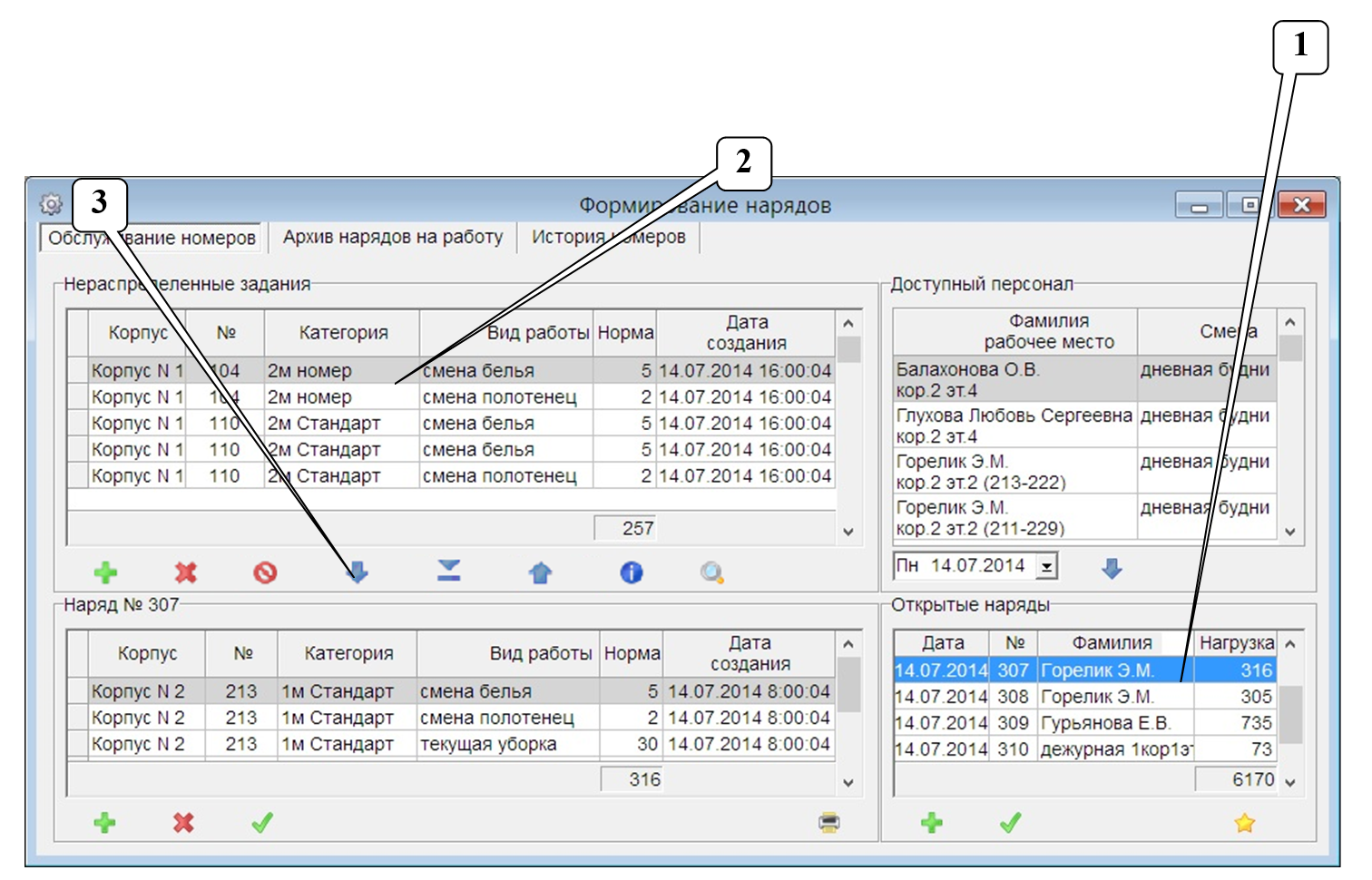1372x880 pixels.
Task: Select Глухова Любовь Сергеевна in staff list
Action: tap(1014, 425)
